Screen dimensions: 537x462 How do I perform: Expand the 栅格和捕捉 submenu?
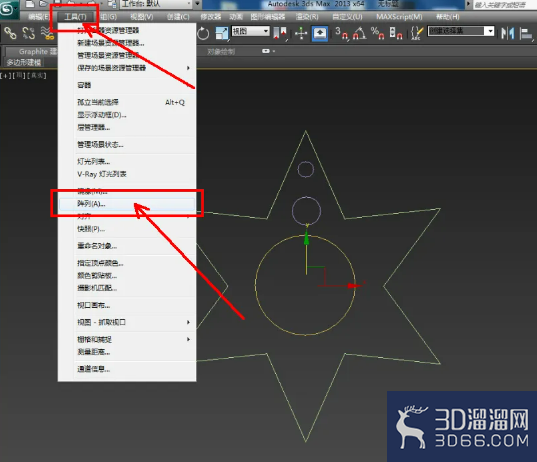[127, 339]
